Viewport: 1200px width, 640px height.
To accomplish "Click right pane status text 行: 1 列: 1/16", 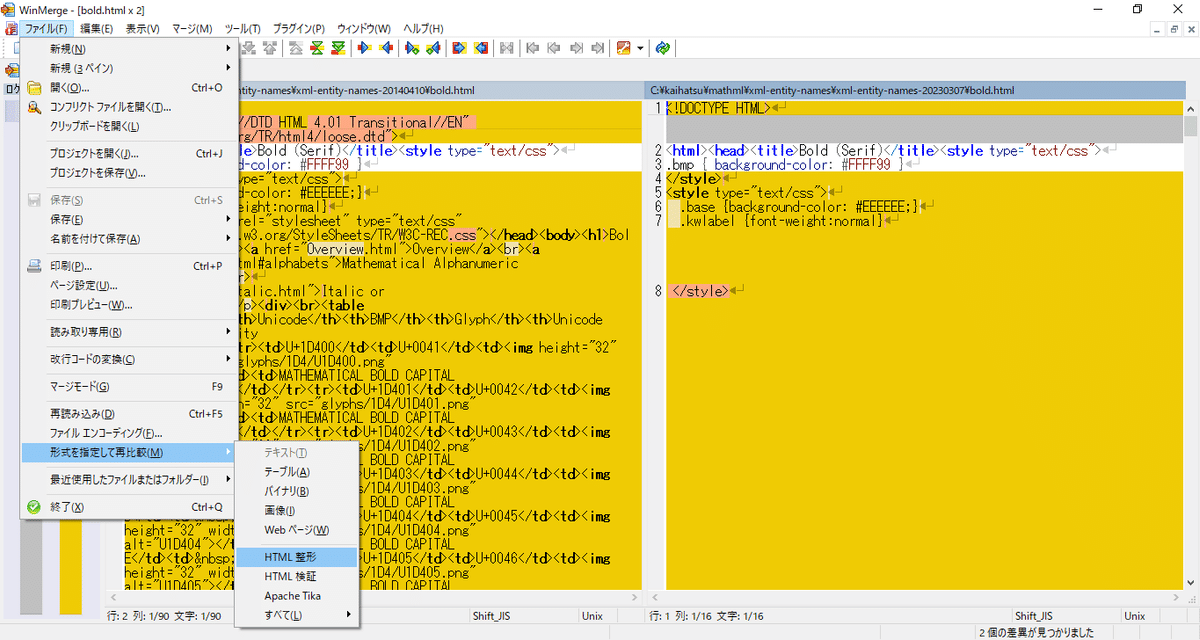I will coord(708,616).
